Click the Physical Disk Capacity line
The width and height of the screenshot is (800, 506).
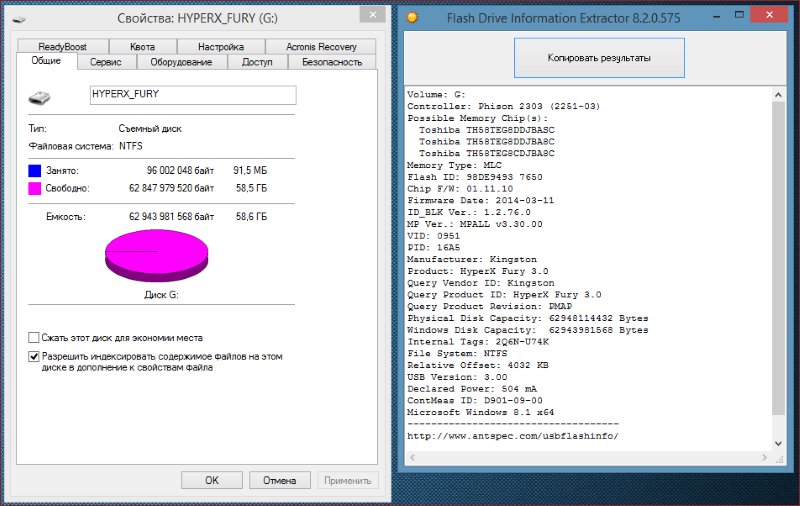(528, 318)
